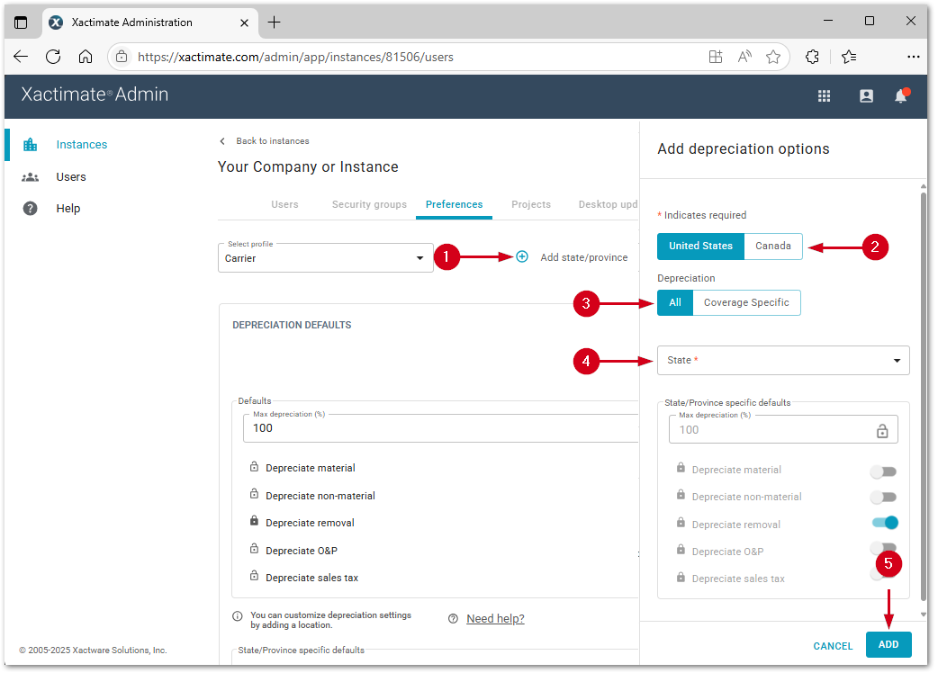
Task: Open the split screen icon in address bar
Action: (x=715, y=57)
